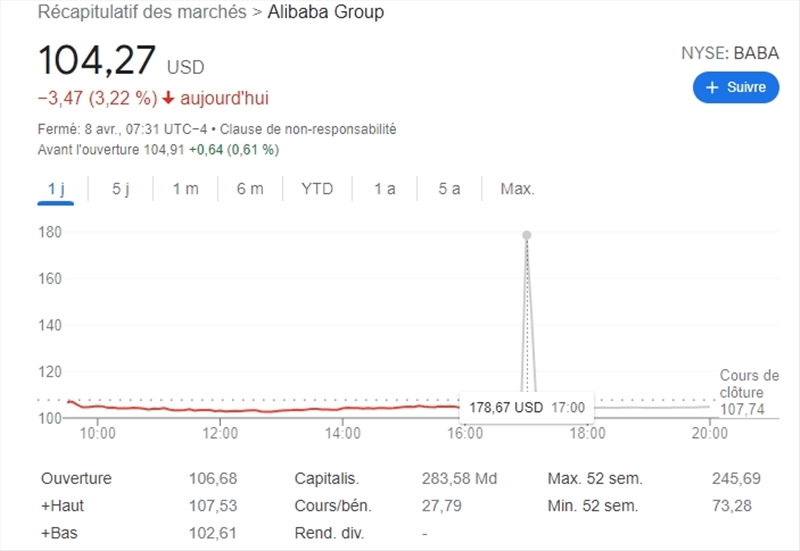
Task: Click the plus icon in Suivre button
Action: [712, 87]
